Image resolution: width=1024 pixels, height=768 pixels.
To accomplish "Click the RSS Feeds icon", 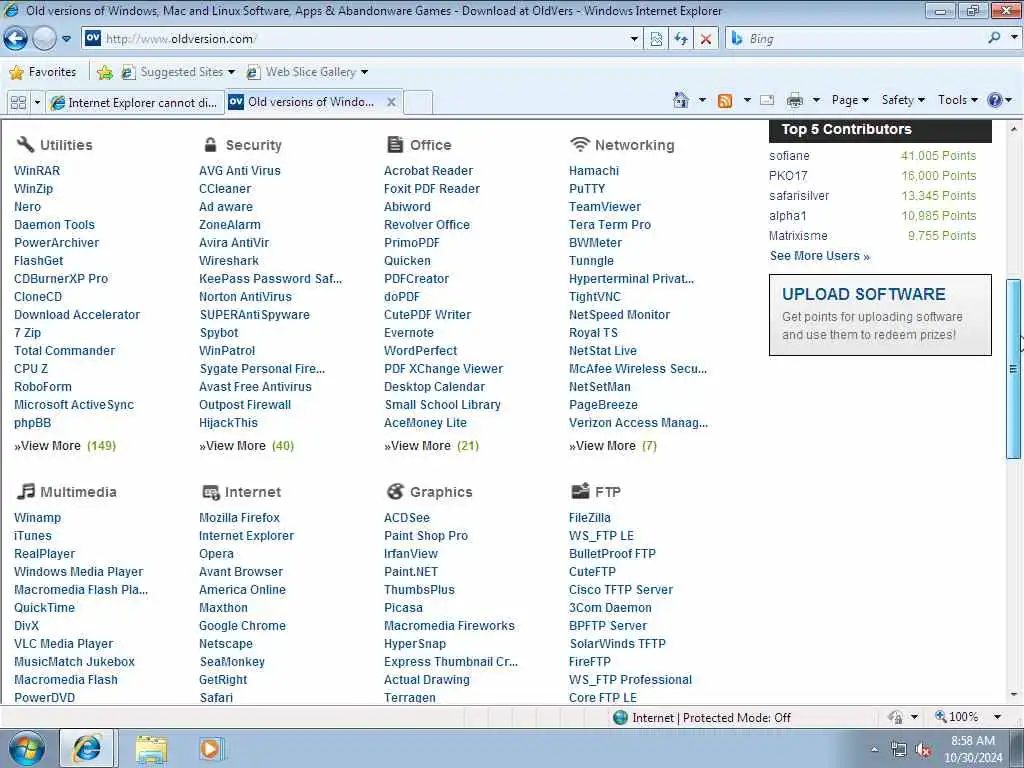I will click(x=725, y=101).
